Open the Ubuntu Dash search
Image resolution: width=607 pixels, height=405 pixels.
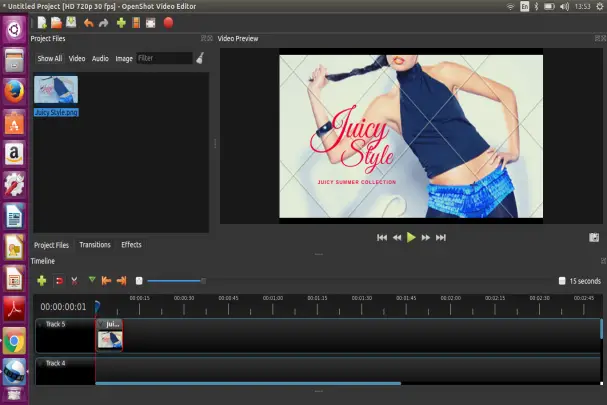(x=14, y=29)
